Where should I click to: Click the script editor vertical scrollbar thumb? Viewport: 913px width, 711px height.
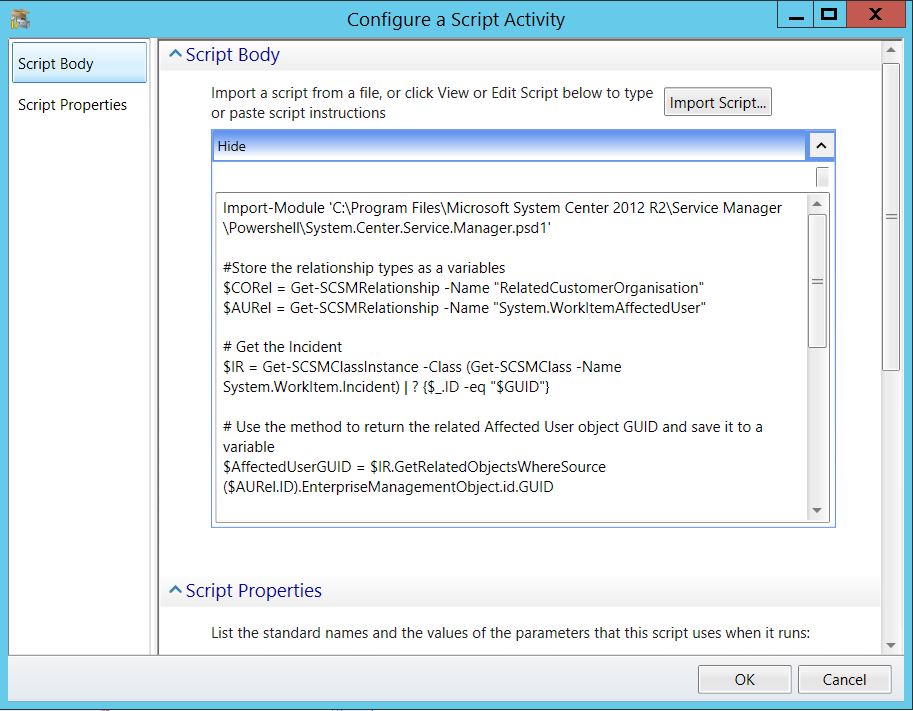click(x=817, y=281)
